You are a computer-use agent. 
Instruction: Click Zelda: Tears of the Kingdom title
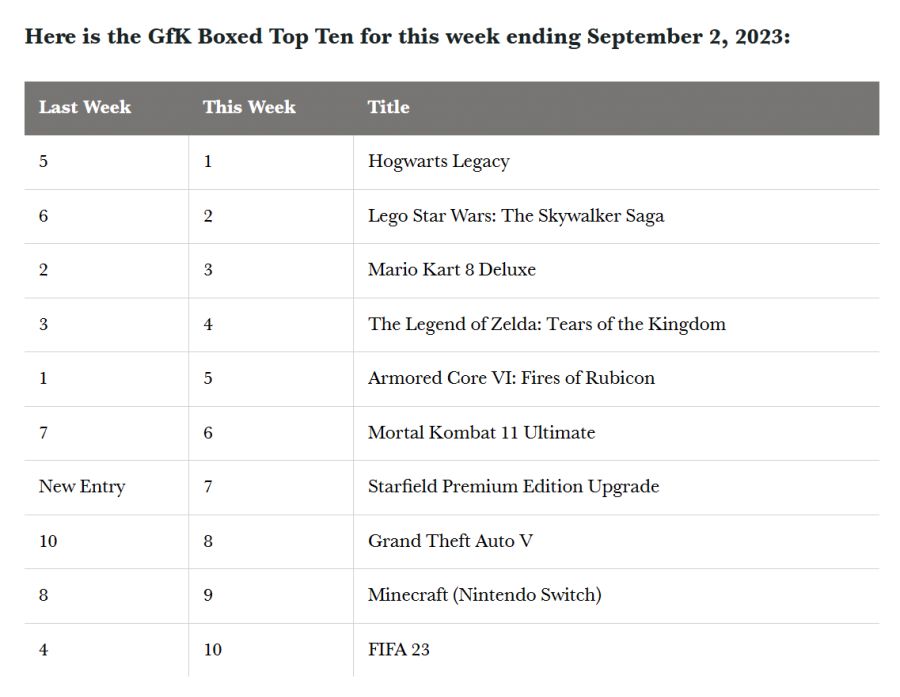[x=546, y=324]
